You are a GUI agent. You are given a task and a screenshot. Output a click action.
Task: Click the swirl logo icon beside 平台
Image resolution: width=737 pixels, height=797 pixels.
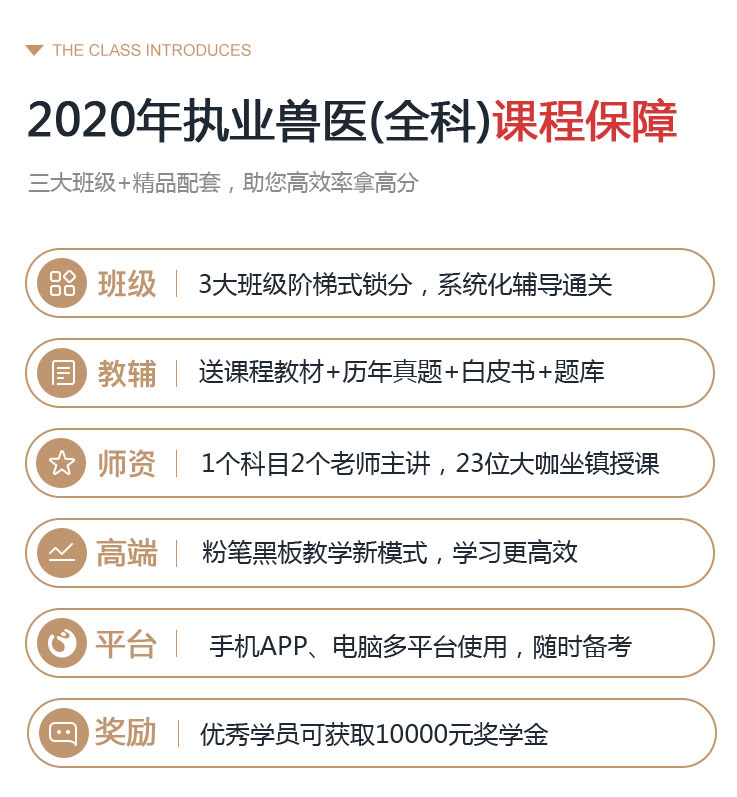[62, 643]
